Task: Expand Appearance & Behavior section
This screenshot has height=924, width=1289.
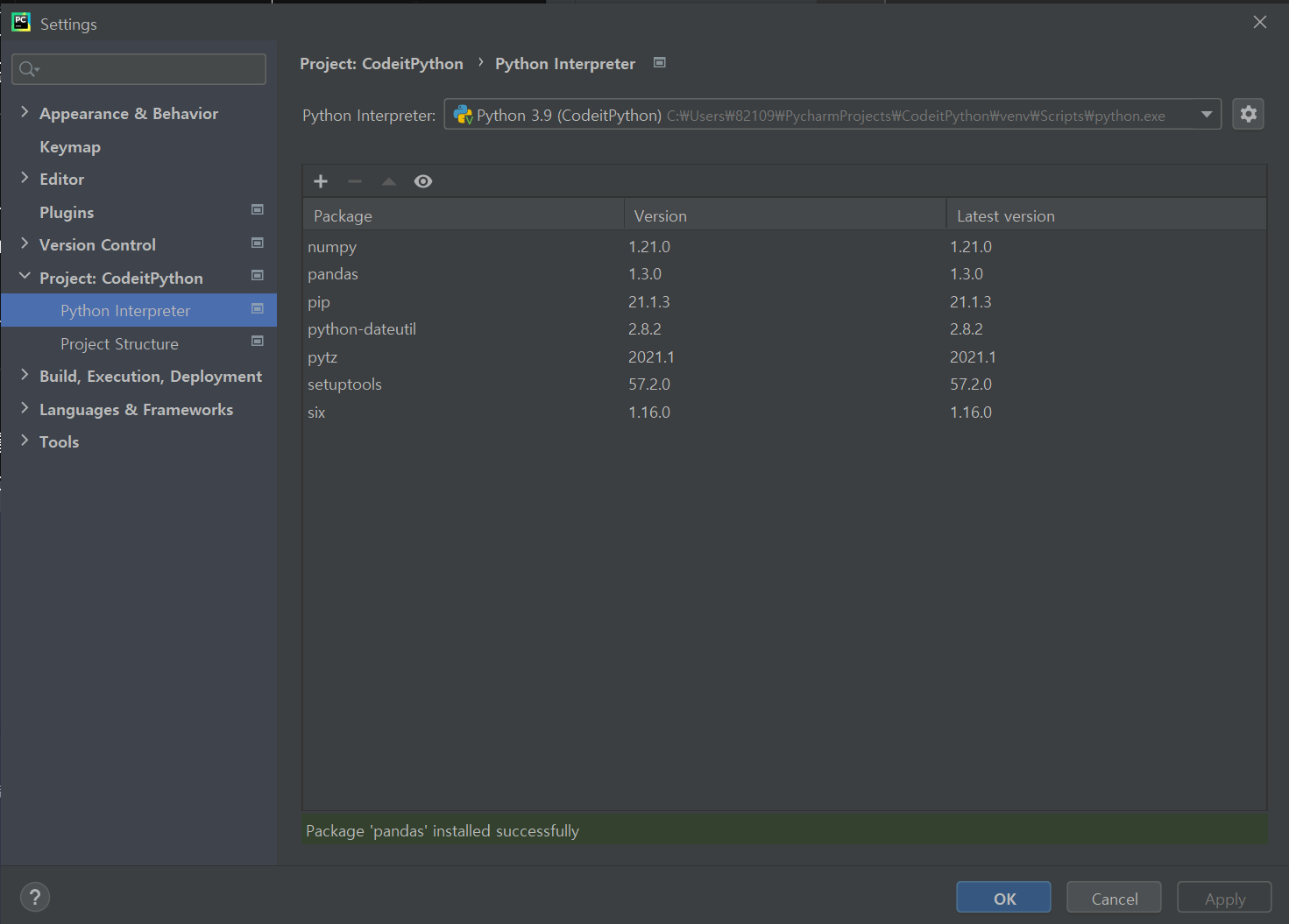Action: pos(25,112)
